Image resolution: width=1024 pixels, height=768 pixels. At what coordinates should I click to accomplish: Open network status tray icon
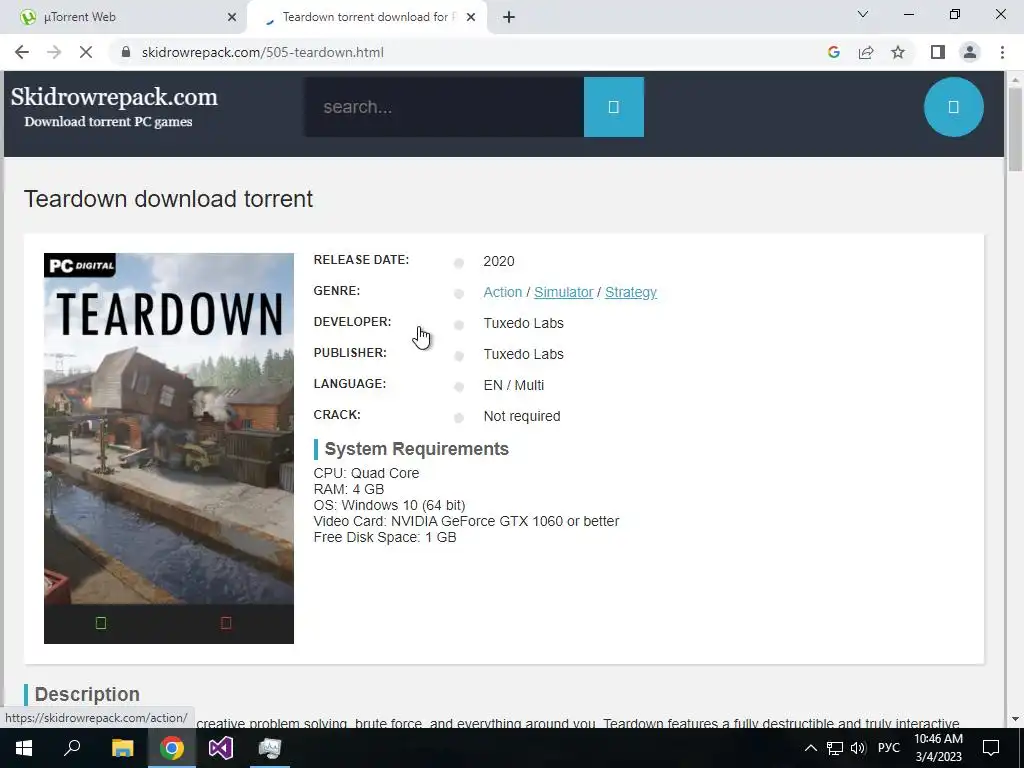835,748
